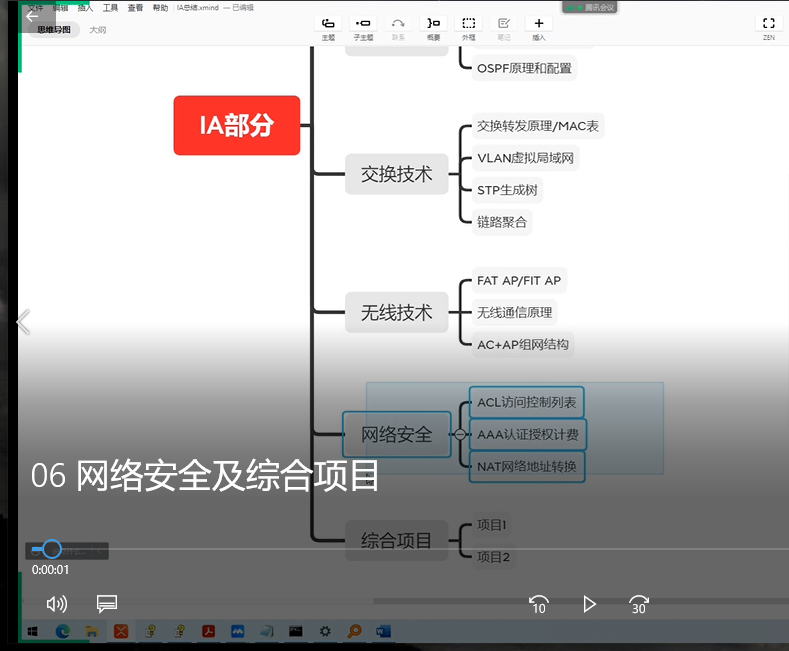Collapse the 网络安全 branch with the minus toggle

tap(459, 435)
